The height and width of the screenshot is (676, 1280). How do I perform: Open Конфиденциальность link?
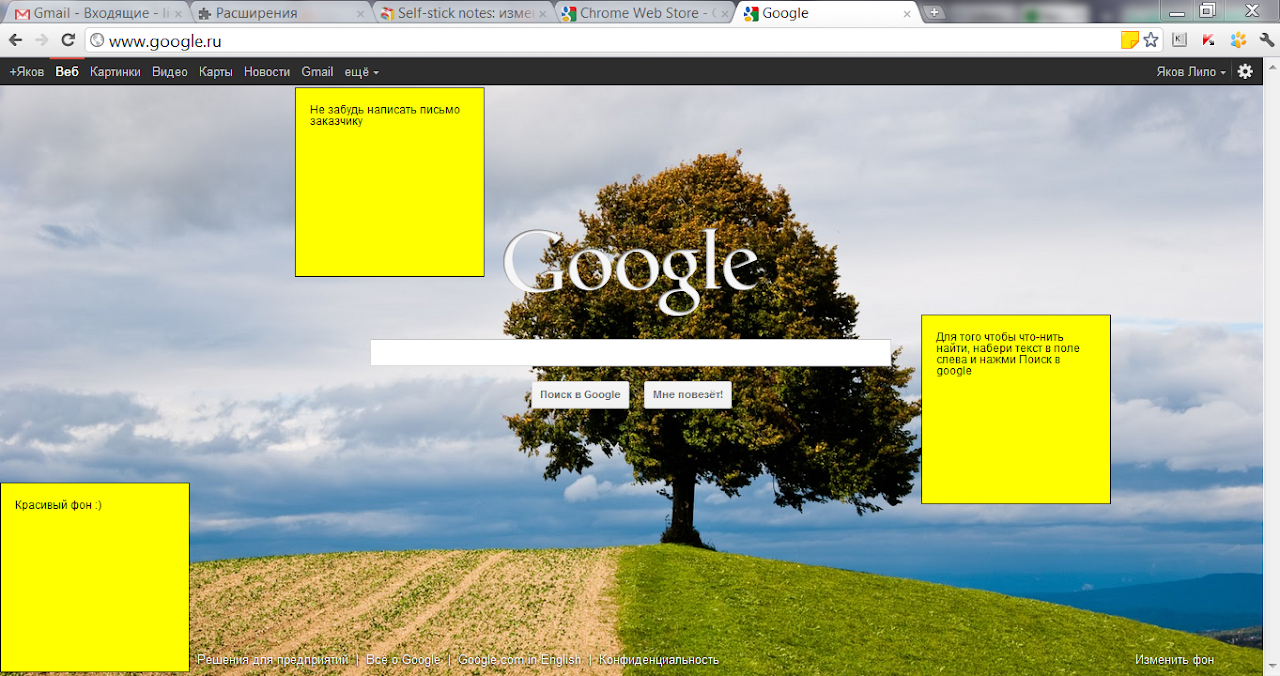[659, 660]
